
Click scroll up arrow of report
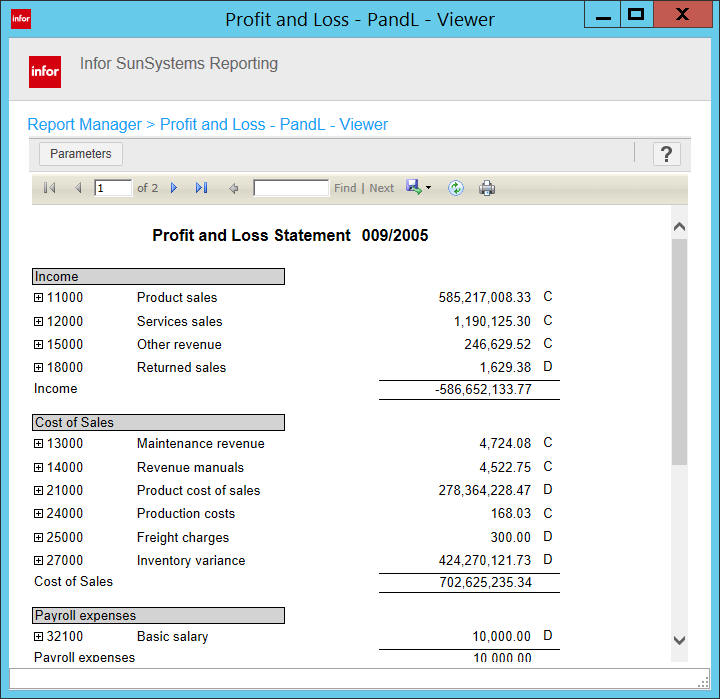click(679, 226)
